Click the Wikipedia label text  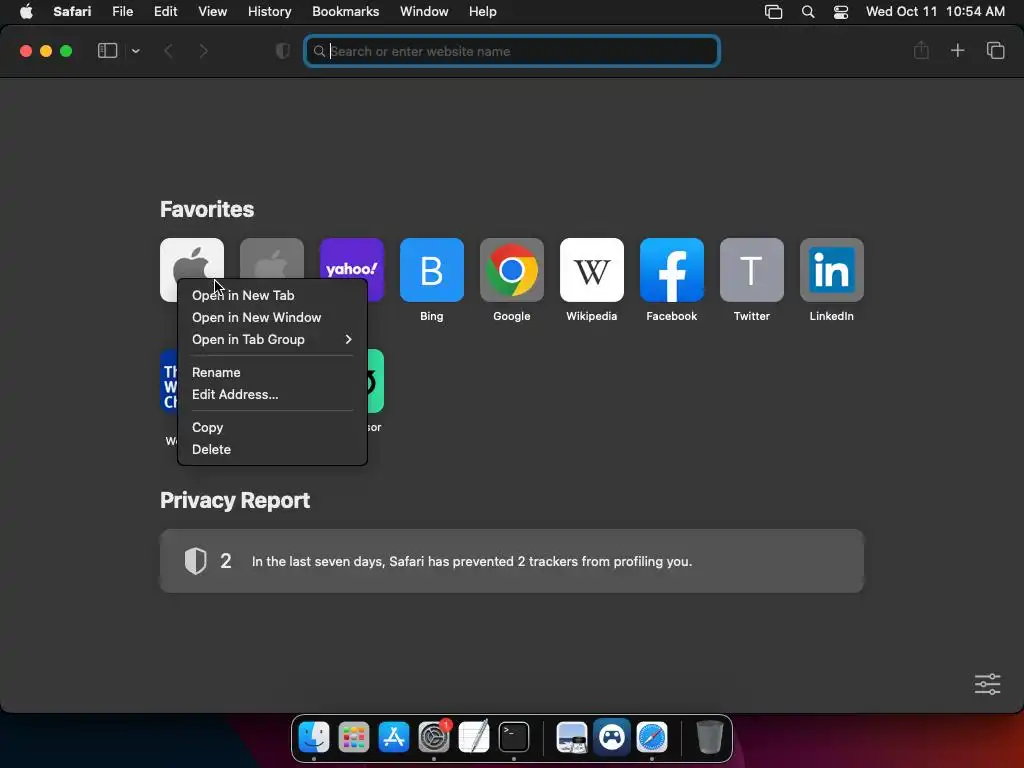(592, 316)
